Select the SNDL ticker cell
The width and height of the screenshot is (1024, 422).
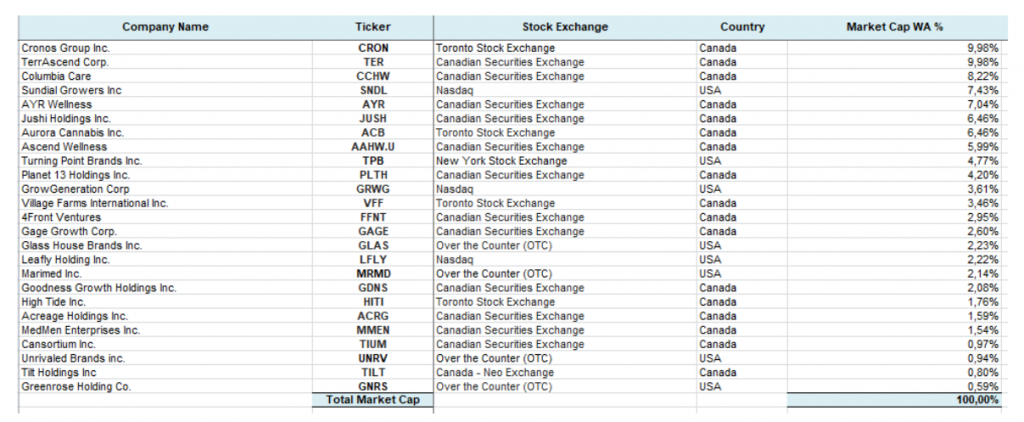coord(373,90)
